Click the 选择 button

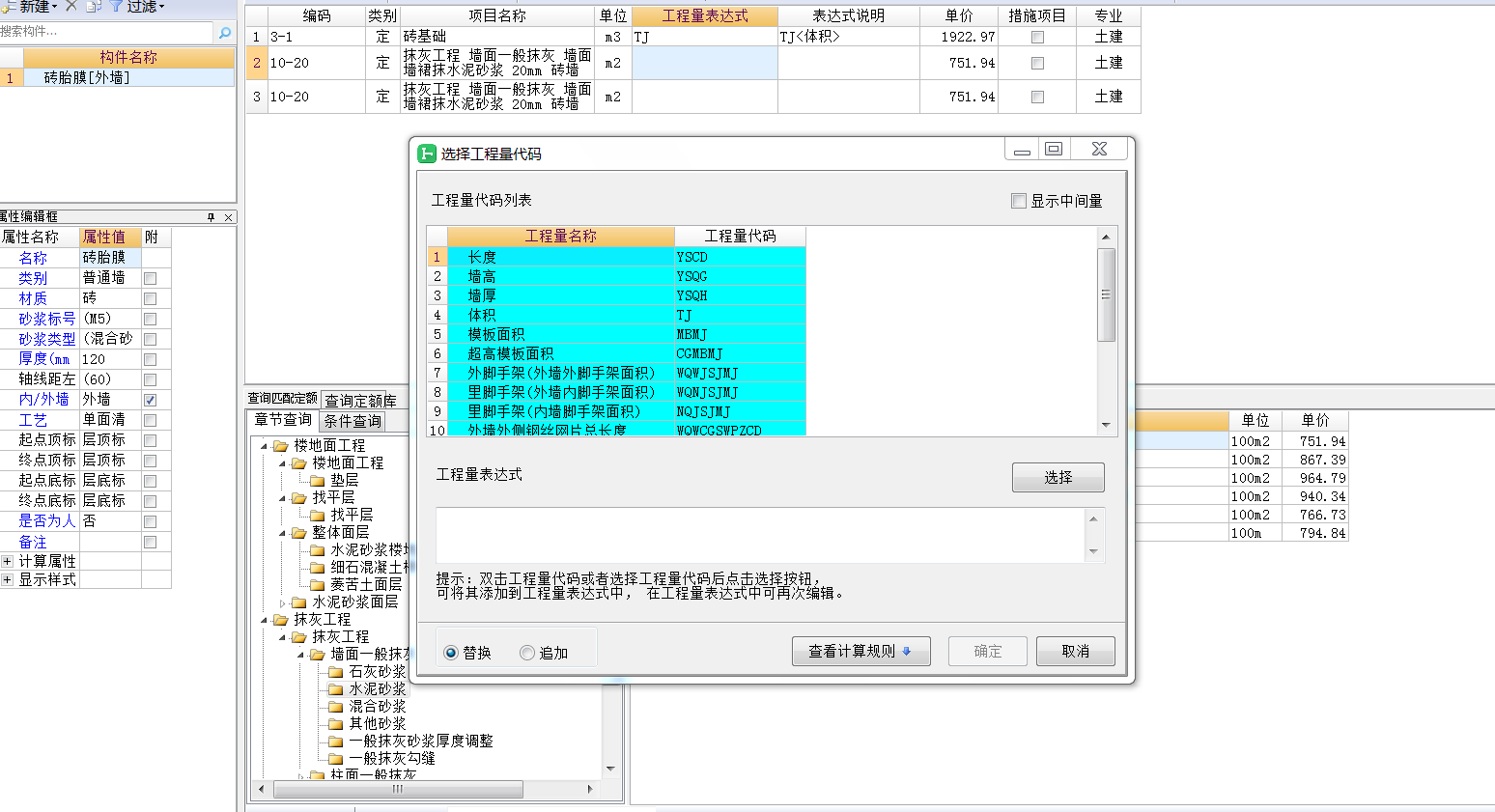click(x=1058, y=477)
